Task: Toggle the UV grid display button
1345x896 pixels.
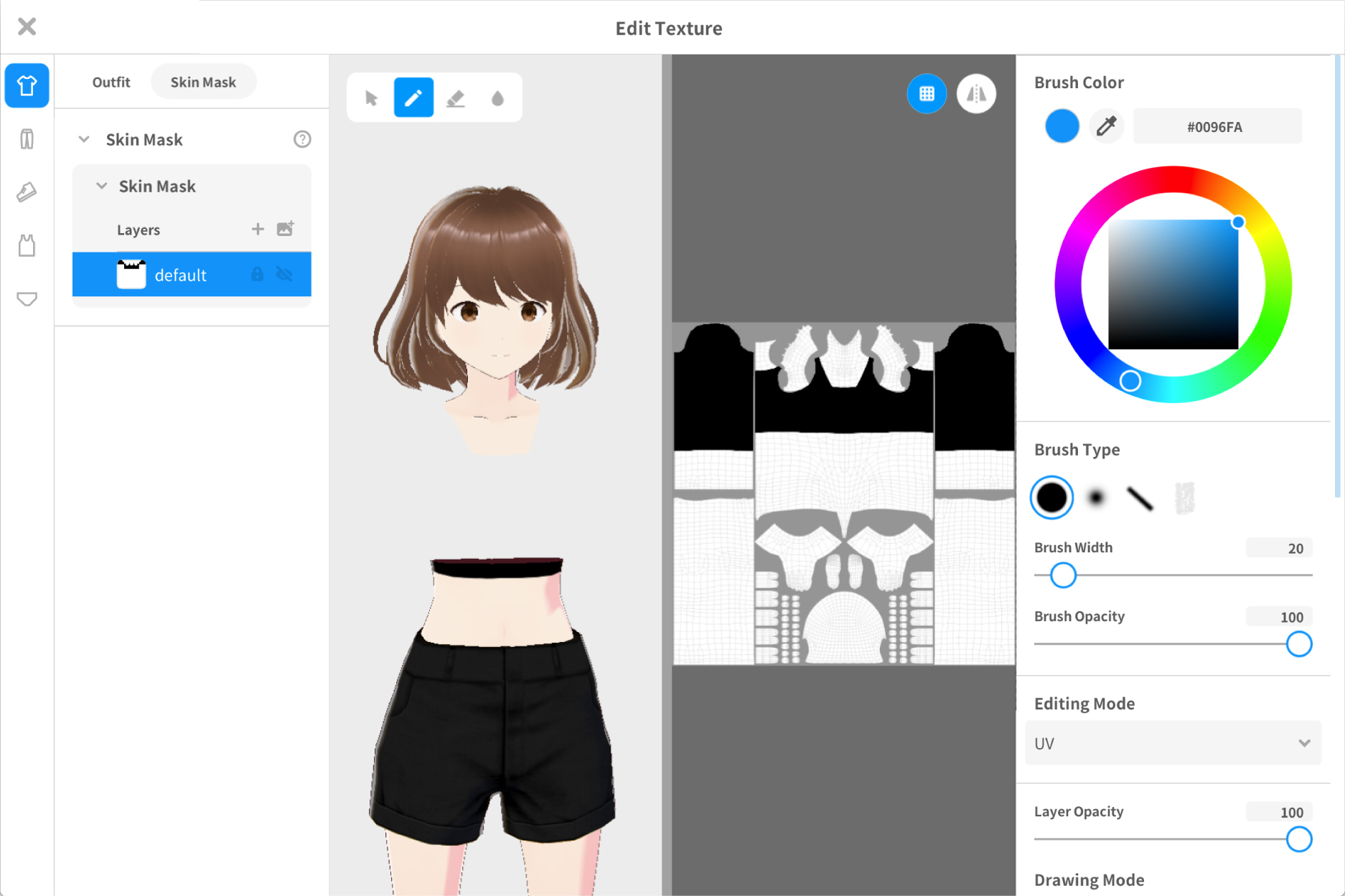Action: pyautogui.click(x=927, y=94)
